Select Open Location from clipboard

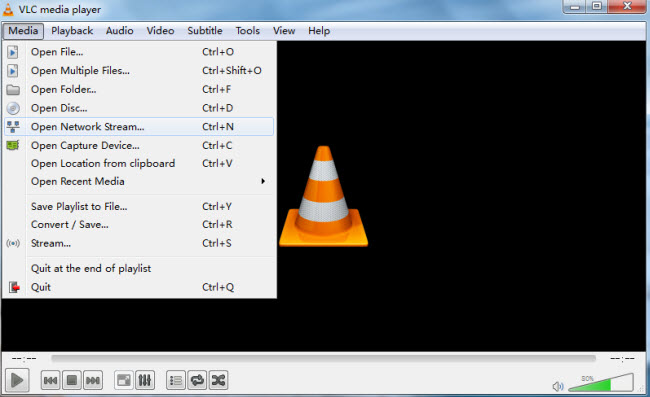tap(139, 163)
